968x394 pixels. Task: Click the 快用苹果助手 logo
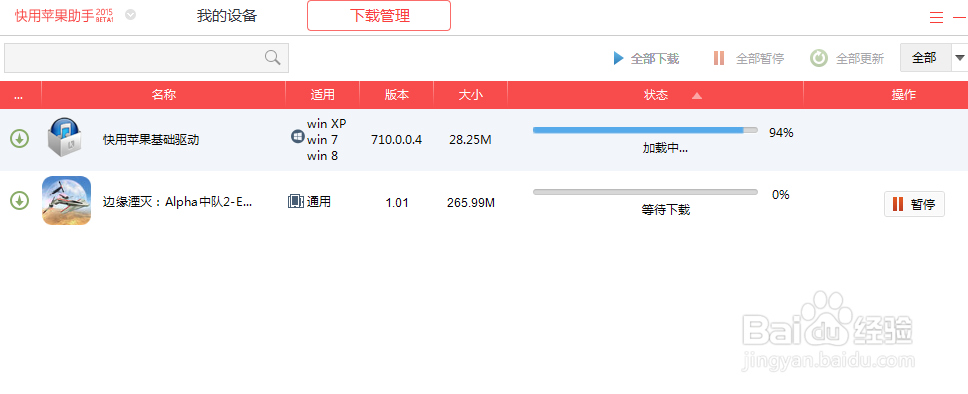tap(64, 15)
